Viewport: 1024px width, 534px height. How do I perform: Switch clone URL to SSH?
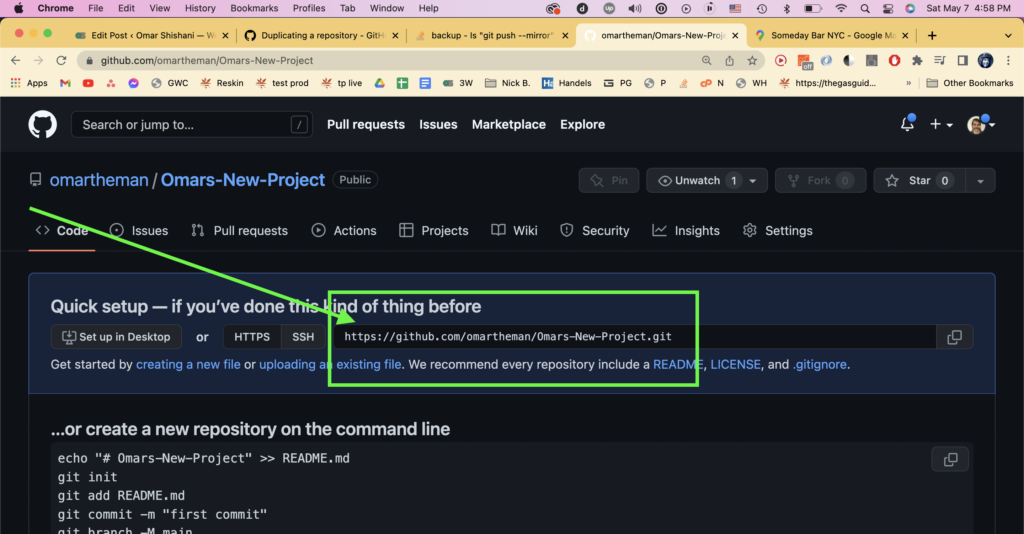click(x=302, y=337)
